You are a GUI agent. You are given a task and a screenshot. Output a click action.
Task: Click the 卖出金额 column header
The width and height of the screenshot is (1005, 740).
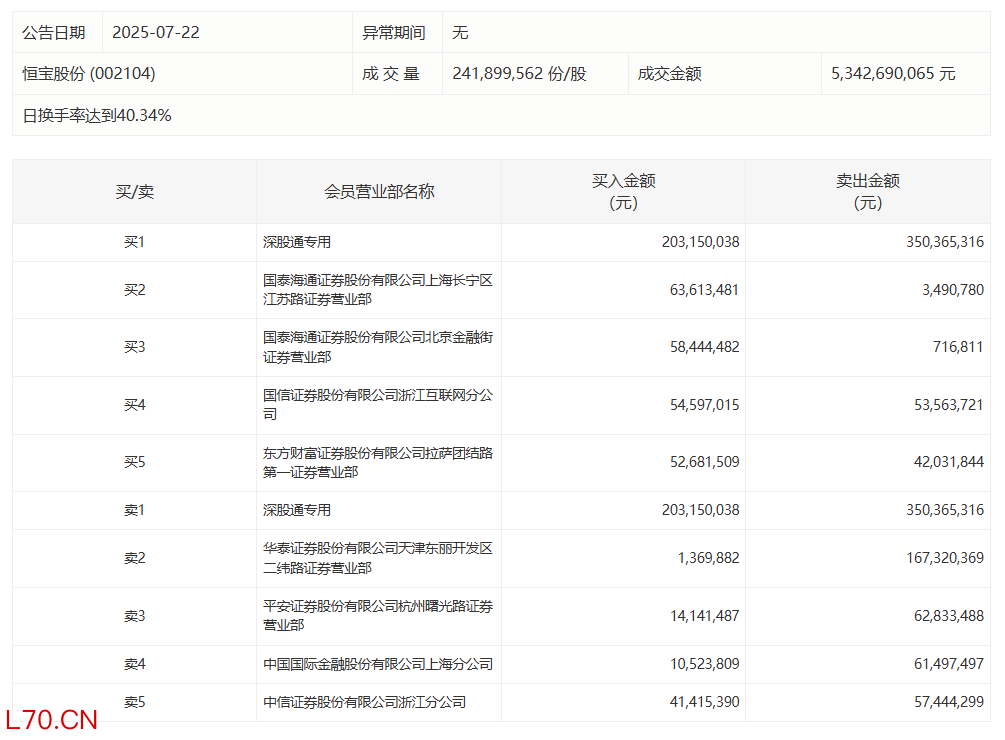click(868, 192)
